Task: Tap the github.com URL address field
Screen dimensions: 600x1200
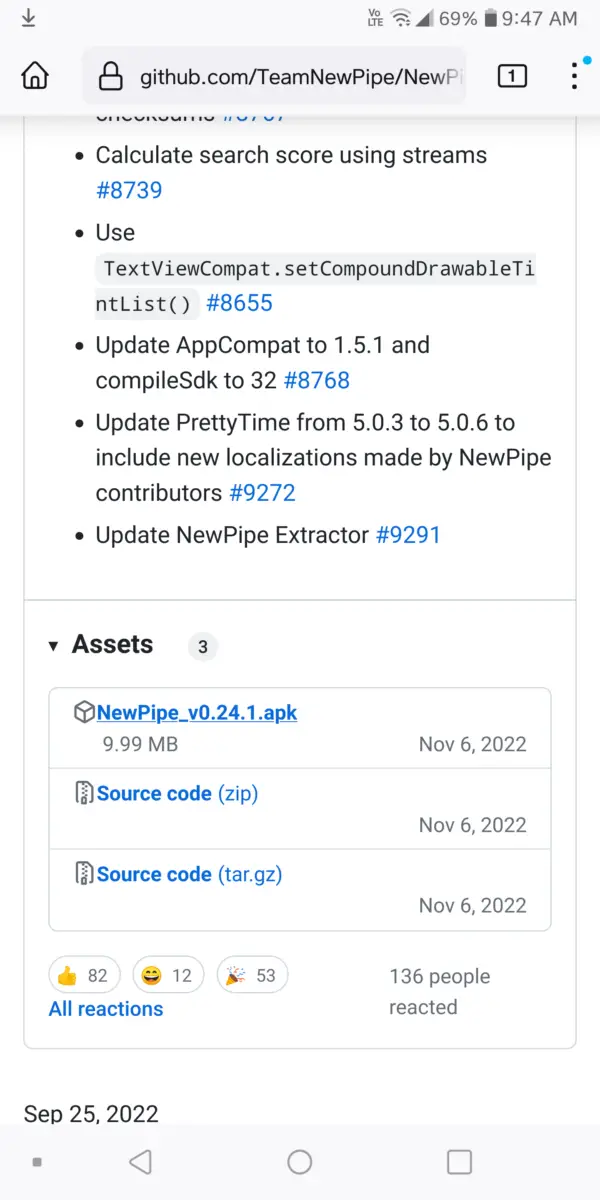Action: (x=300, y=77)
